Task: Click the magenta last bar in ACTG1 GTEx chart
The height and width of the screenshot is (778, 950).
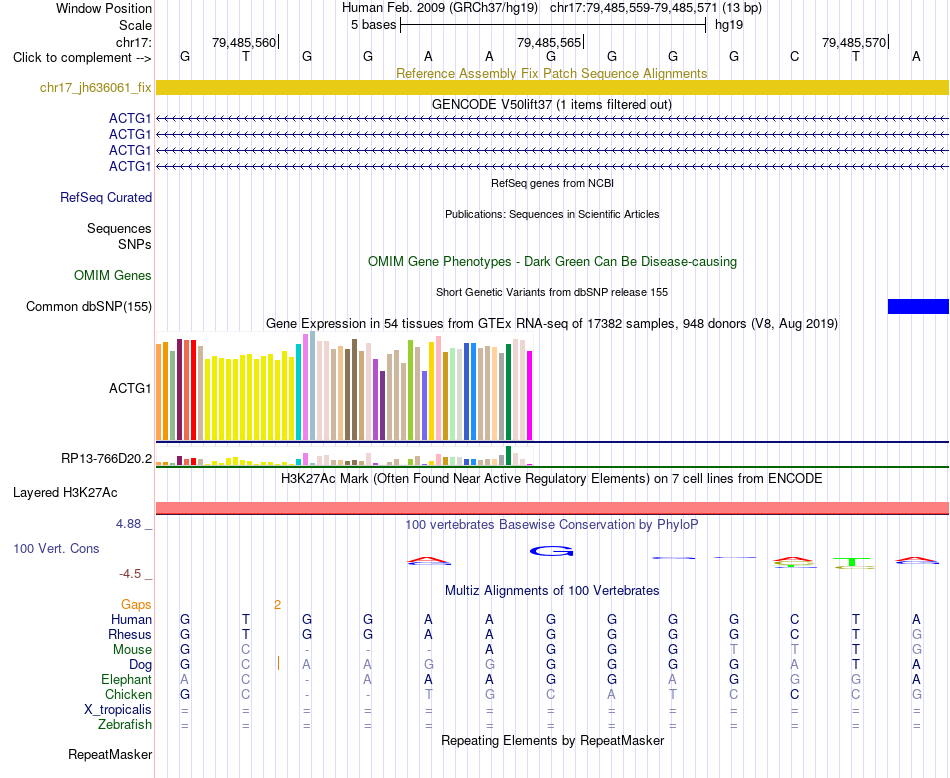Action: [x=530, y=396]
